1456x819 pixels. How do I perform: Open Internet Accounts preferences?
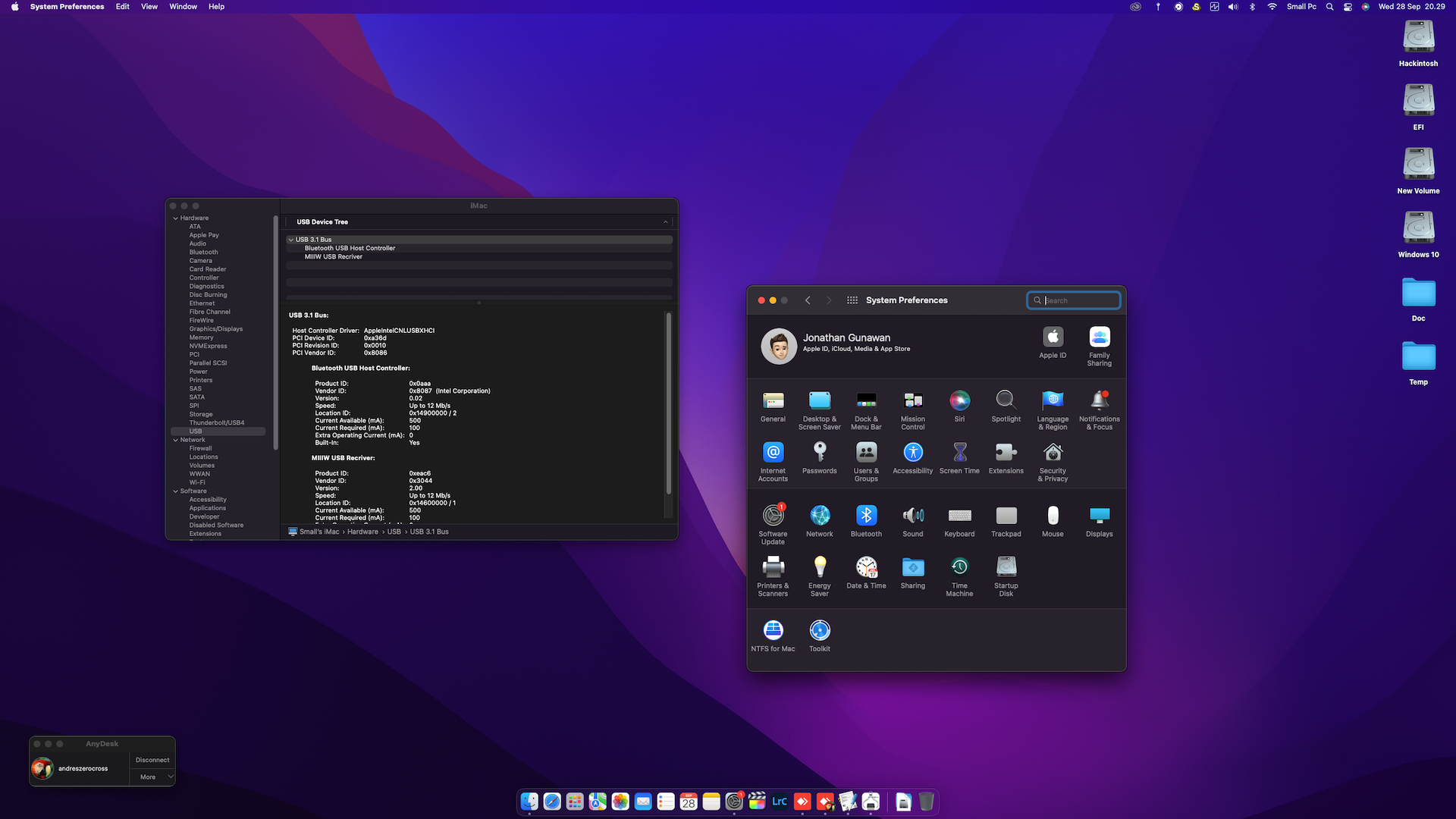point(773,462)
